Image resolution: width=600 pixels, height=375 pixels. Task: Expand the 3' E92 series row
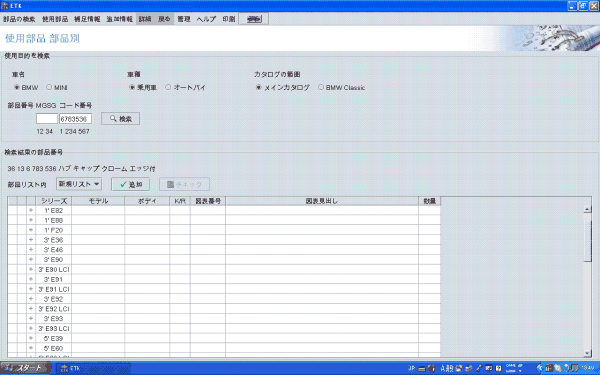tap(31, 299)
